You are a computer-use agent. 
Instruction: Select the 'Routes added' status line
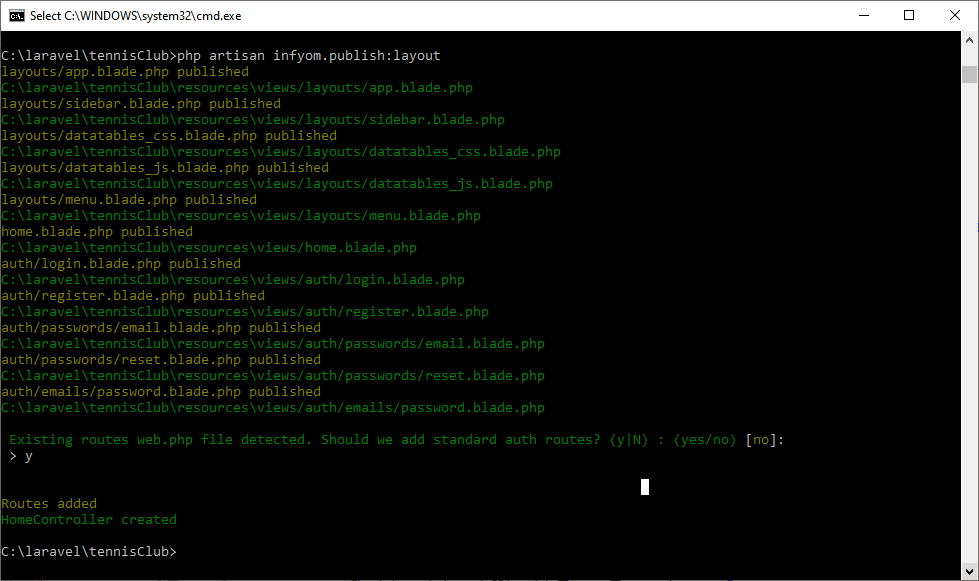48,503
